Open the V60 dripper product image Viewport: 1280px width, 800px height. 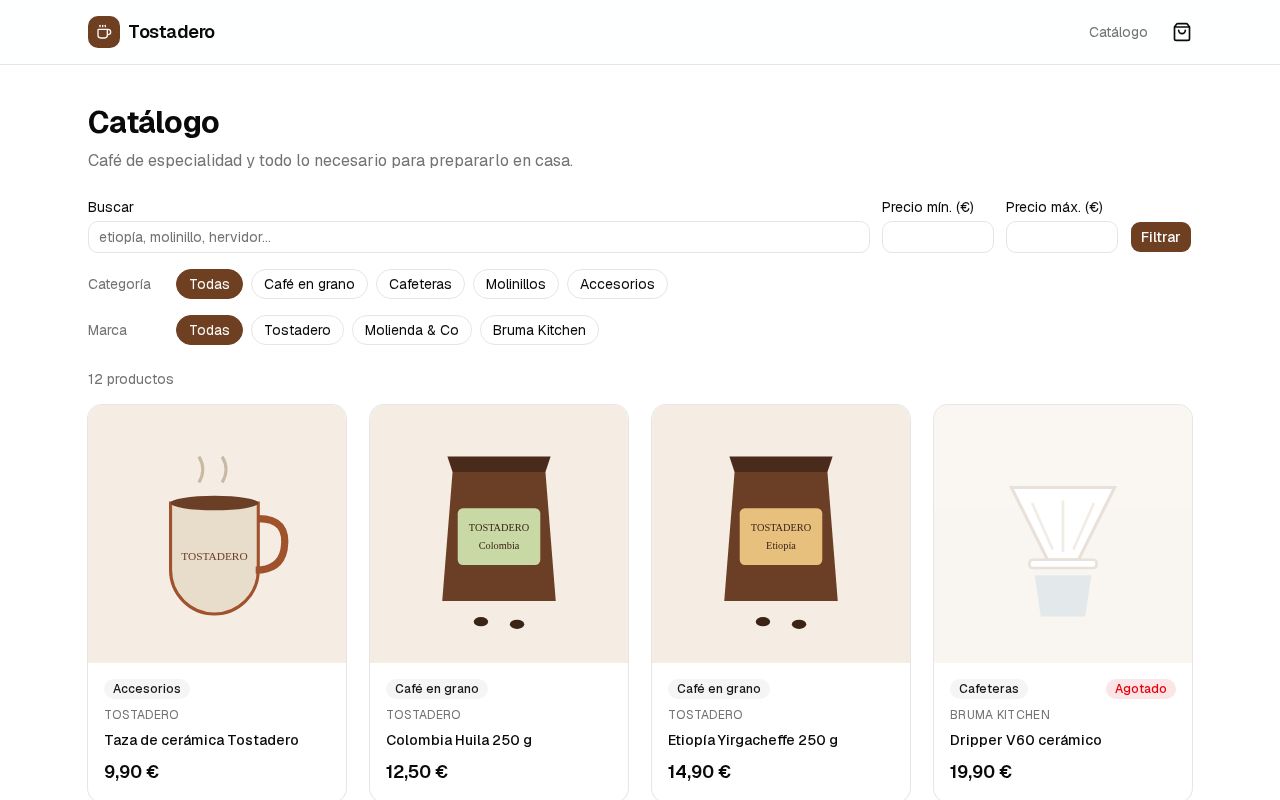pos(1063,534)
